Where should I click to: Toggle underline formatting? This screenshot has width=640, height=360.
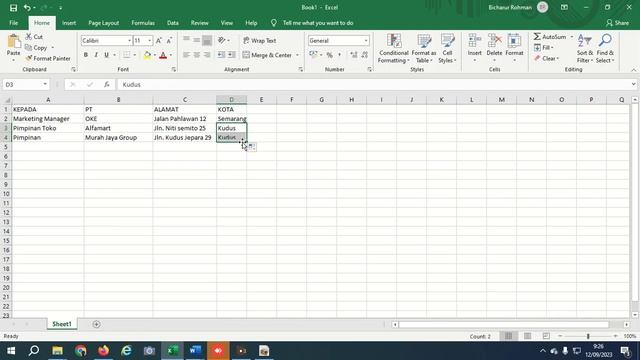coord(107,55)
